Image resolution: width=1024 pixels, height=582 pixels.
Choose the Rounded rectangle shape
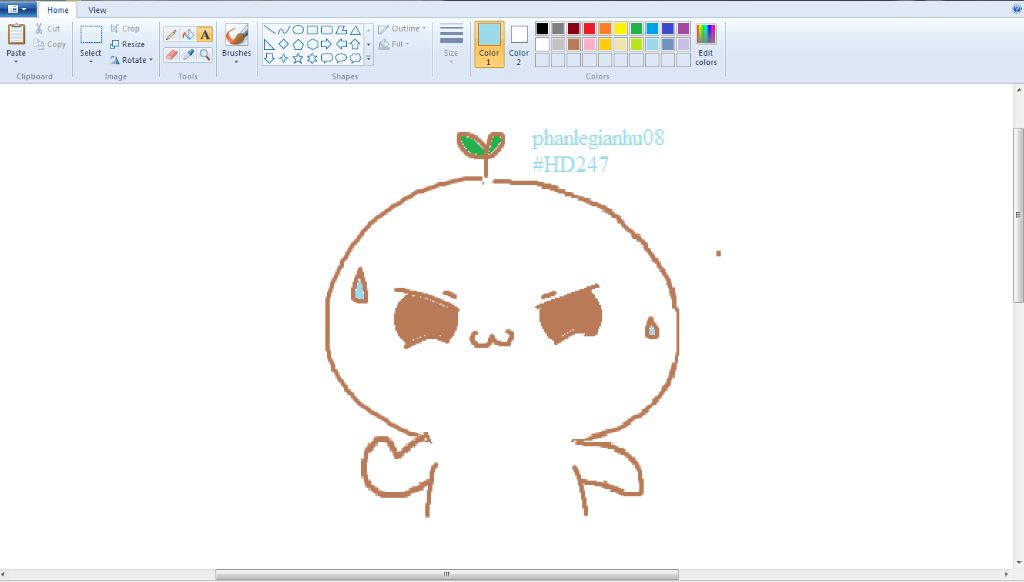[x=327, y=30]
